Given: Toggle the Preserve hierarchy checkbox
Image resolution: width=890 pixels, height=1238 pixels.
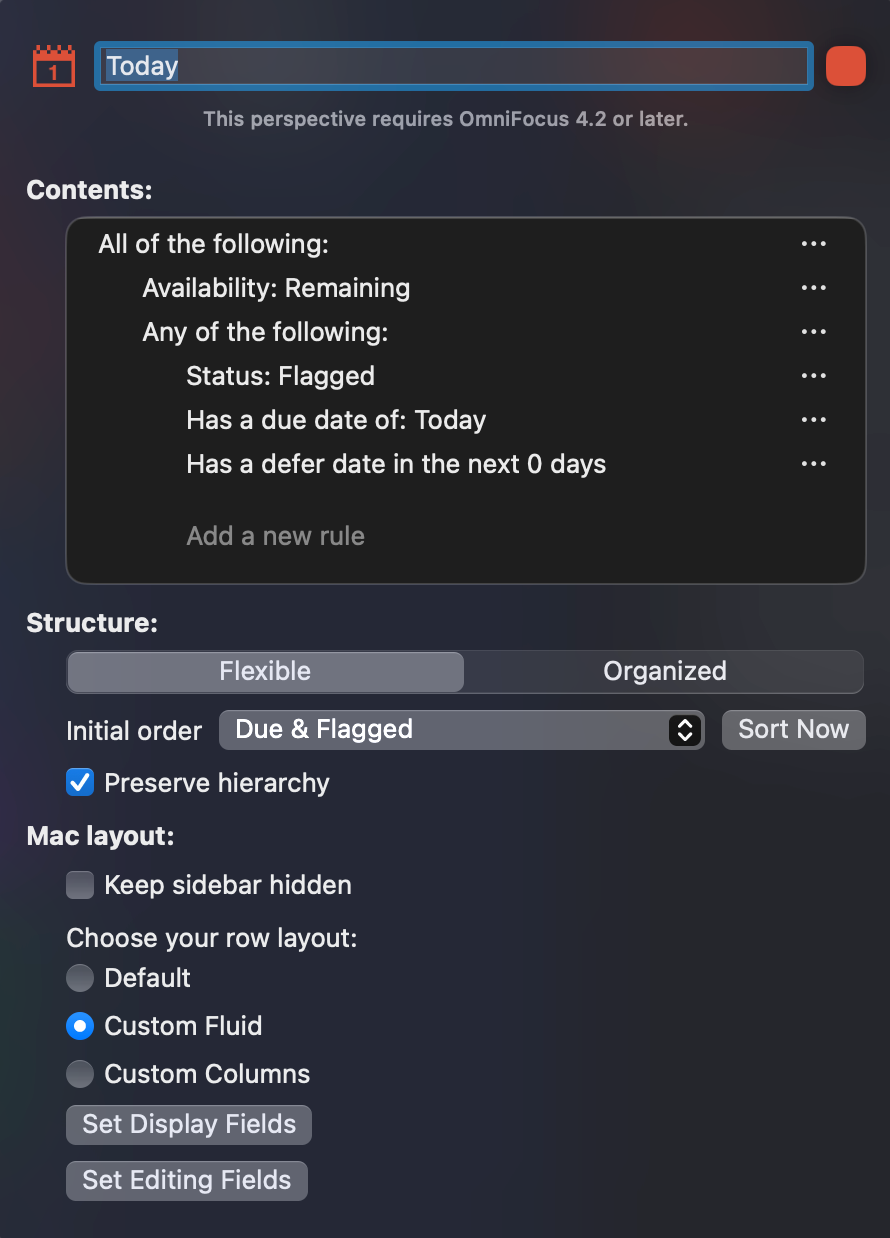Looking at the screenshot, I should click(80, 782).
